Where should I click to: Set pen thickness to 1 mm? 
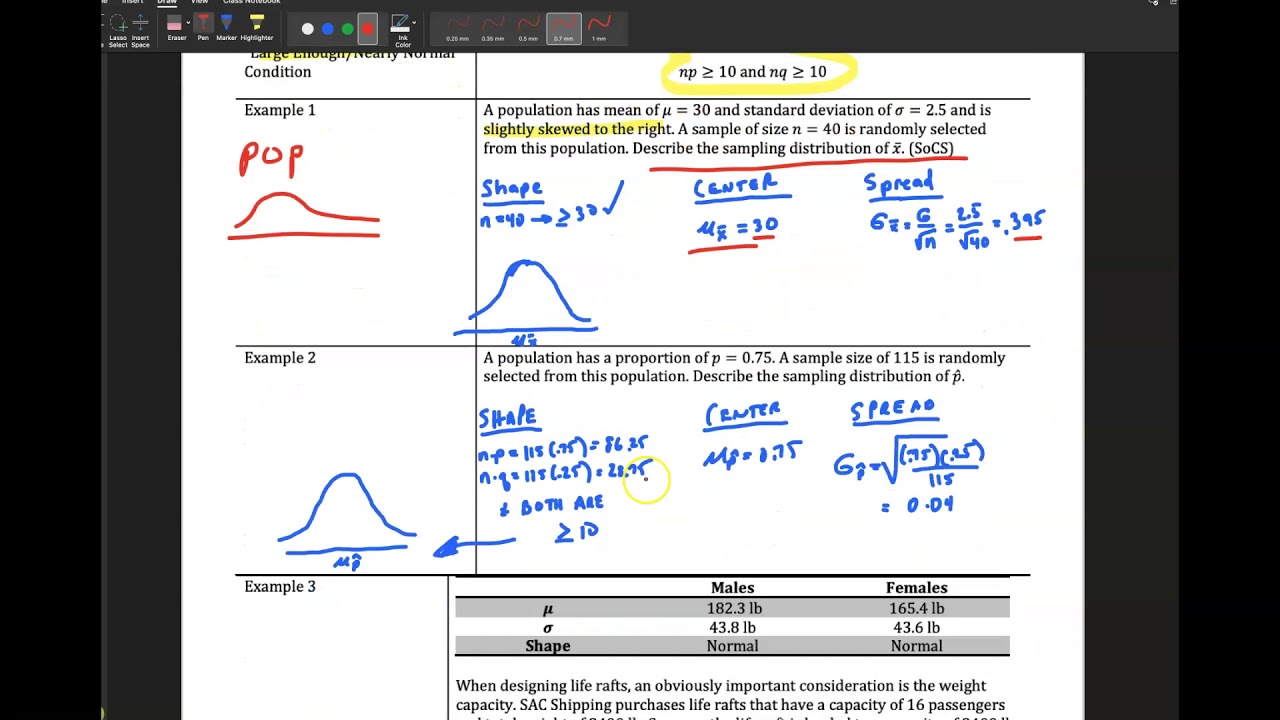pos(599,28)
